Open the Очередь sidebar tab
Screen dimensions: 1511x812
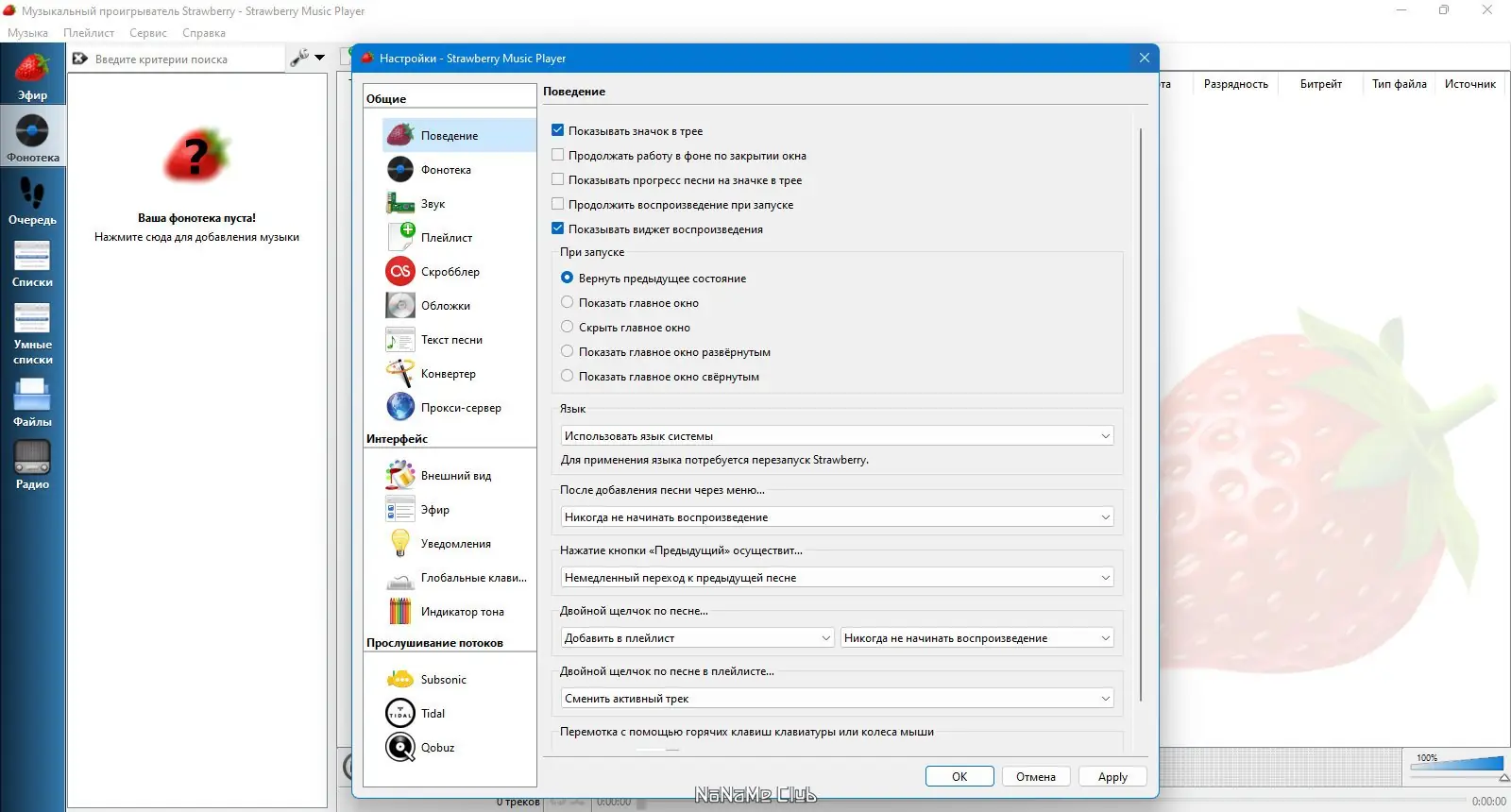pyautogui.click(x=32, y=200)
